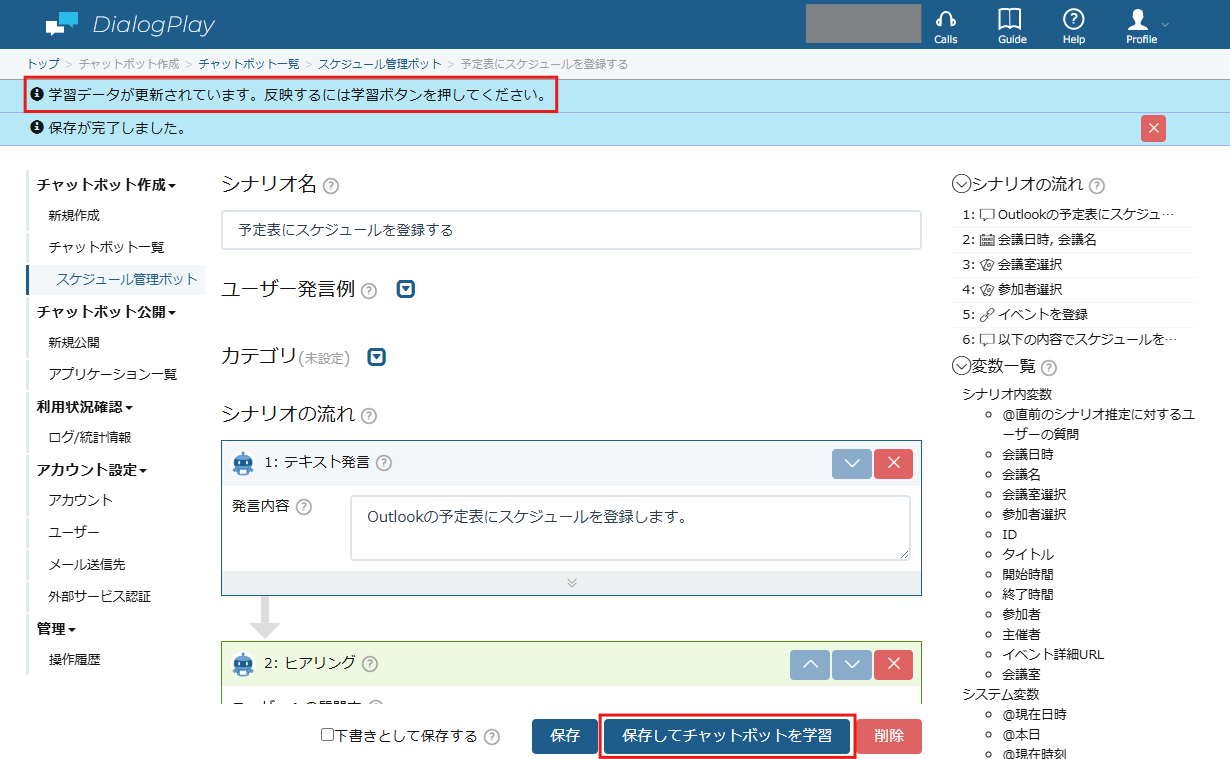Toggle 下書きとして保存する checkbox

point(327,734)
